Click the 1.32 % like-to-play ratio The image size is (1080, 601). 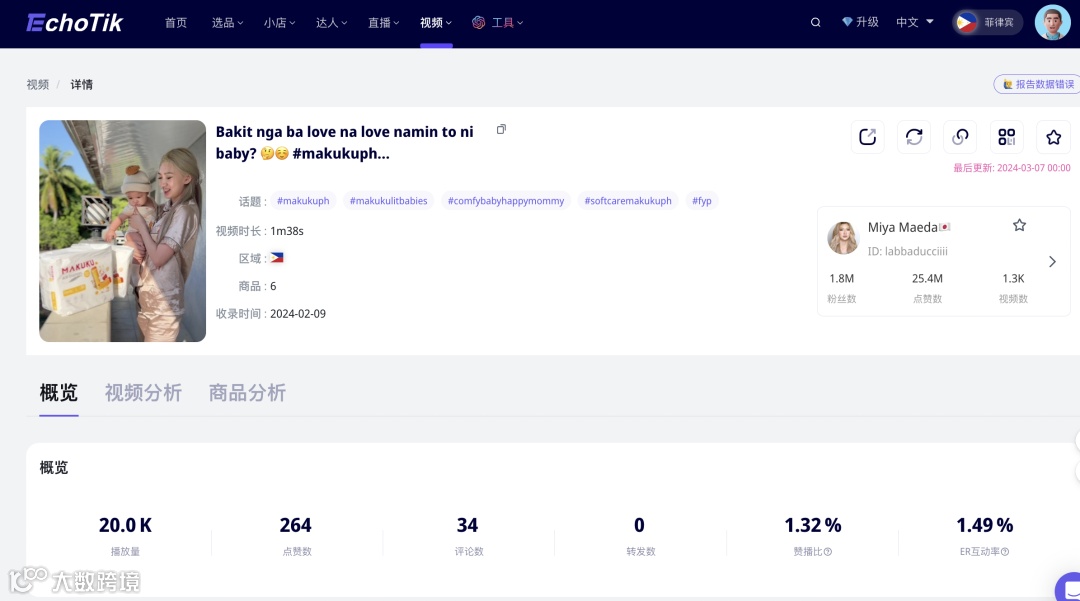point(813,525)
